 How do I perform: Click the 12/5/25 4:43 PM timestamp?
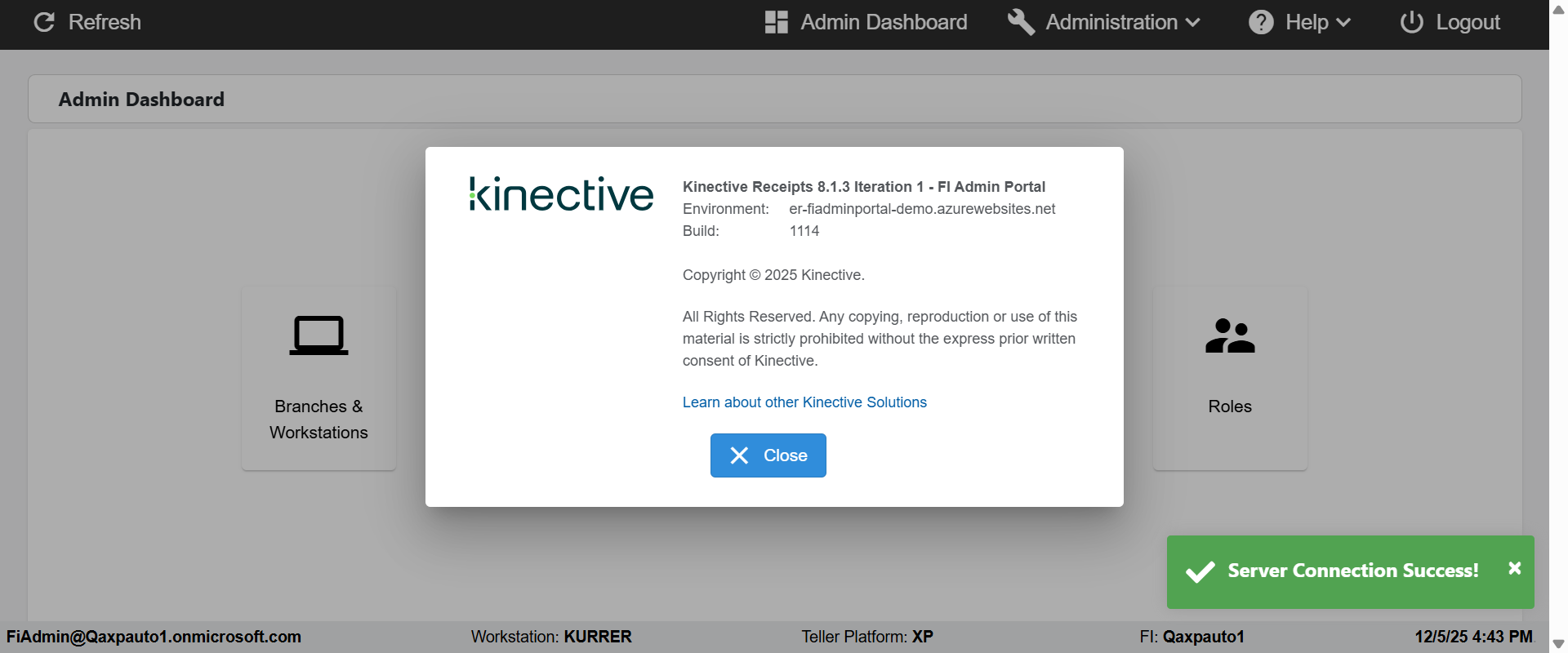pyautogui.click(x=1474, y=637)
